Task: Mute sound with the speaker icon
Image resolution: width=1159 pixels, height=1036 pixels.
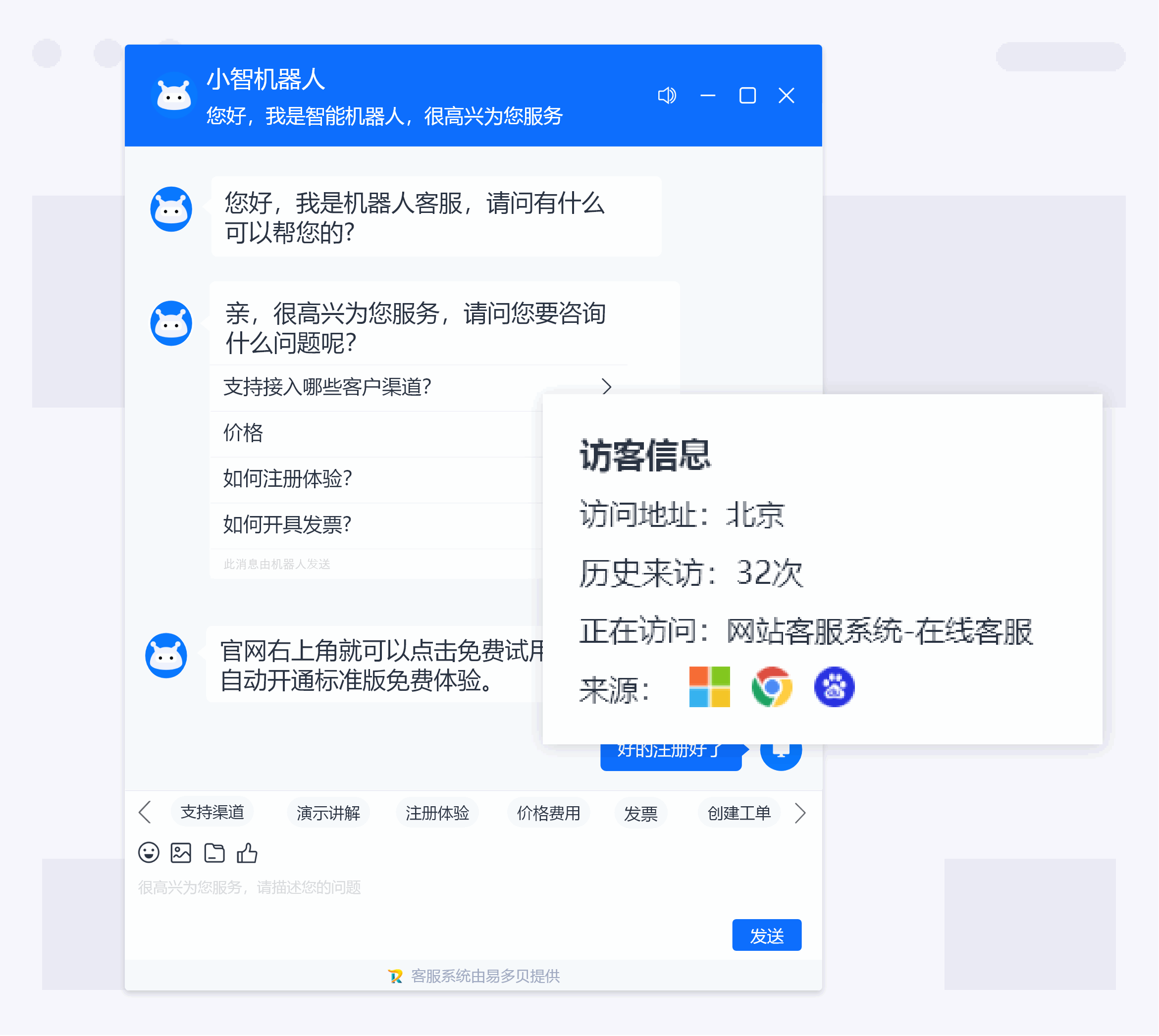Action: click(x=667, y=96)
